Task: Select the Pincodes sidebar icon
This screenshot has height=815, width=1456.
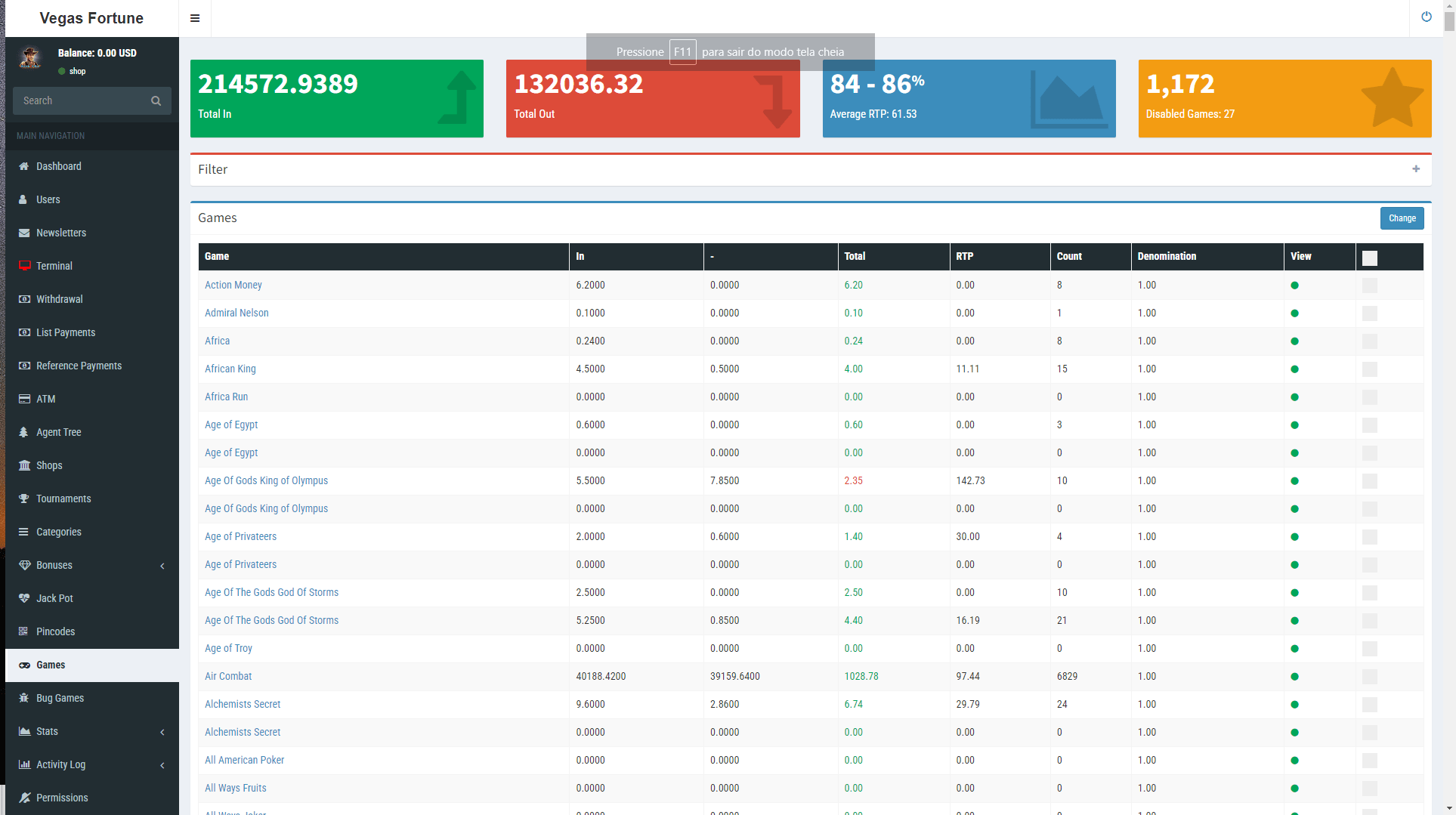Action: 24,631
